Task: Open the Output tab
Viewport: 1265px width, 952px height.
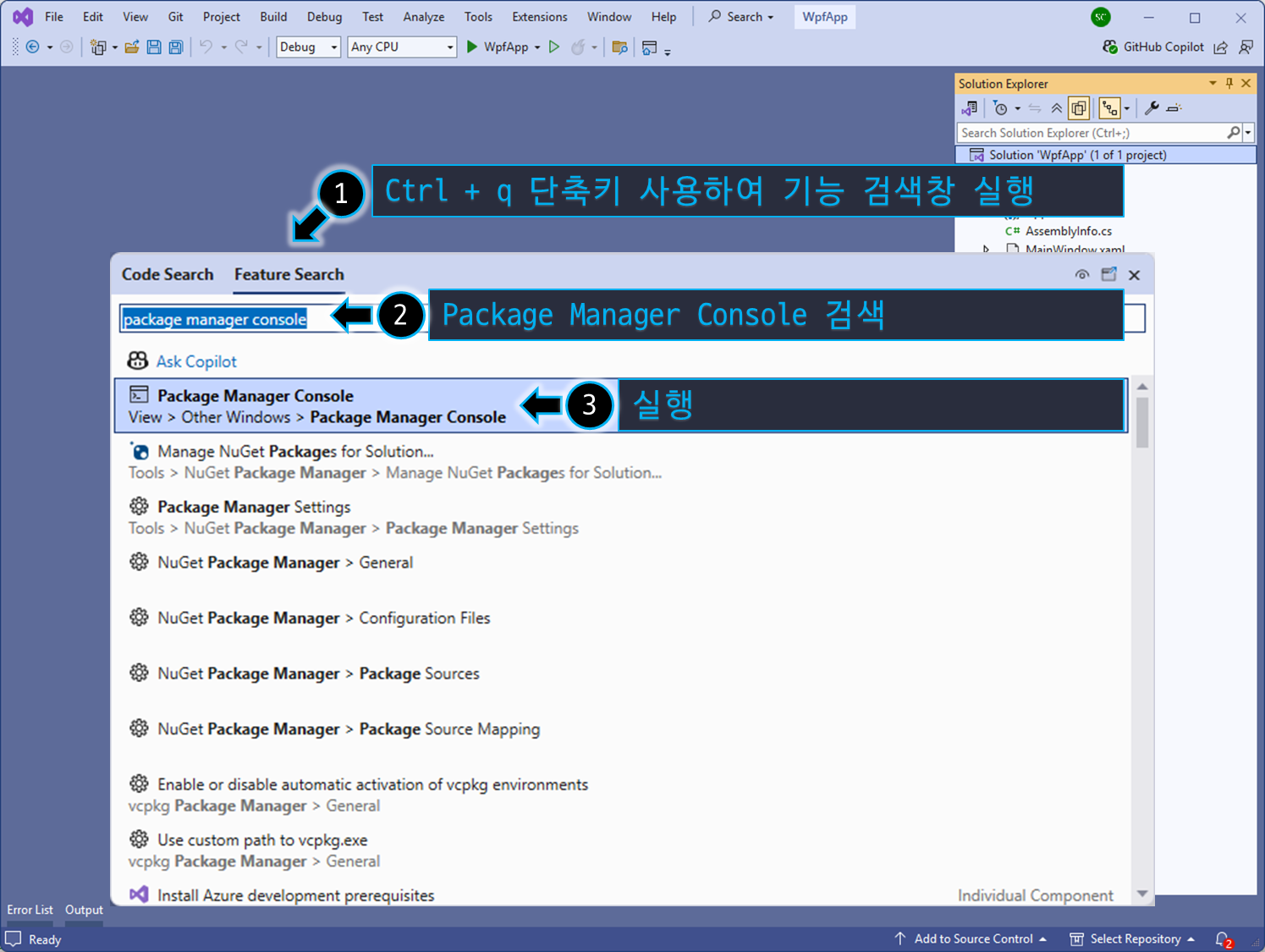Action: point(84,910)
